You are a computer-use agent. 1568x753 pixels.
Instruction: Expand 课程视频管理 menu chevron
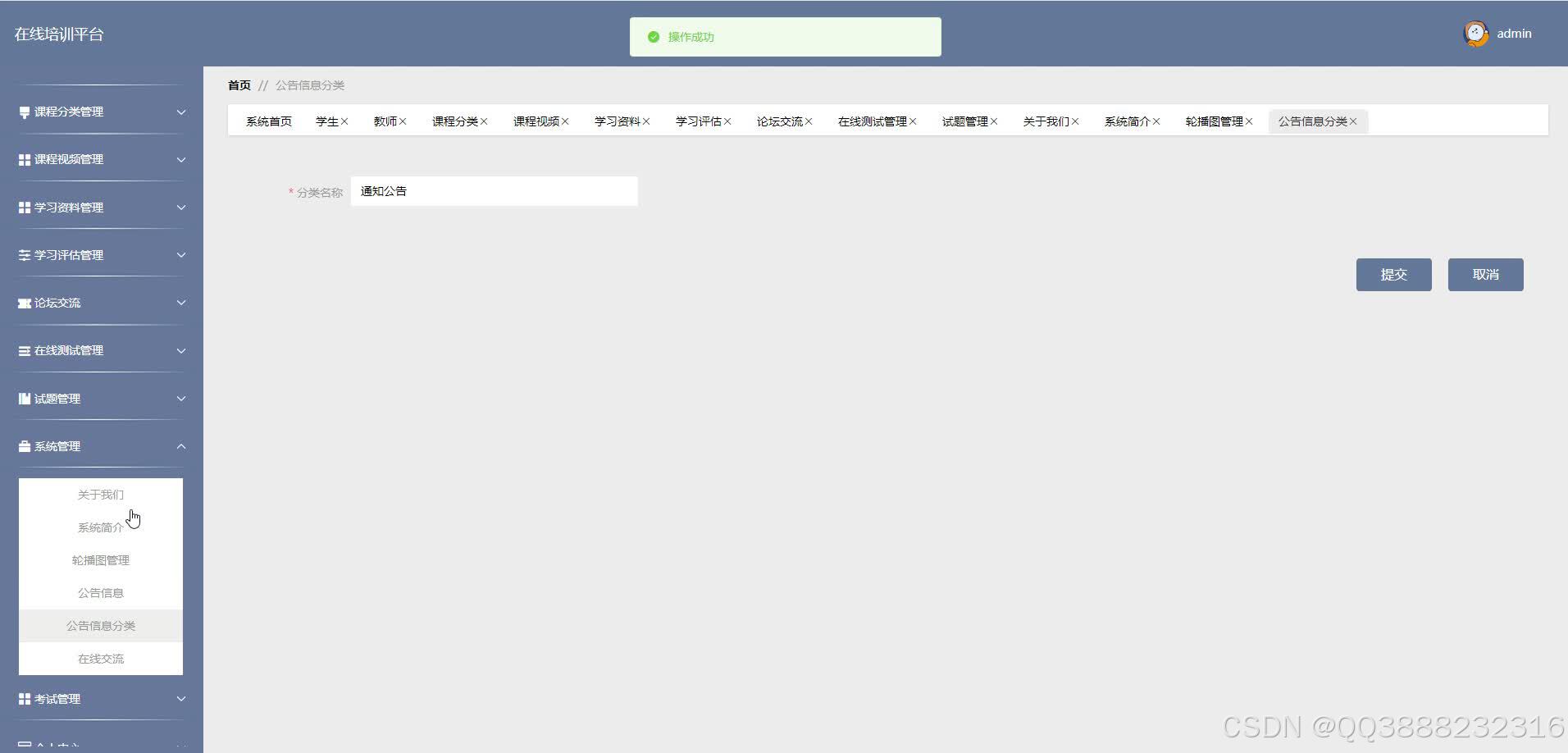[181, 160]
